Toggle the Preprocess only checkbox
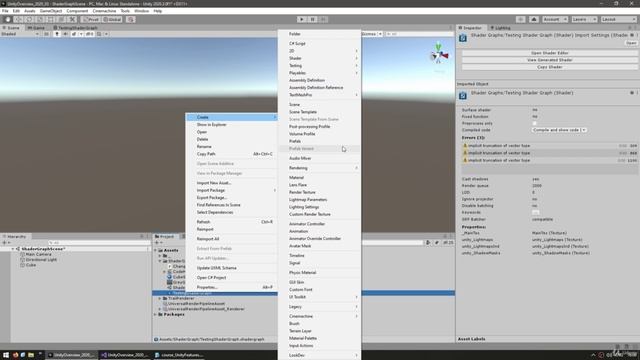 534,123
